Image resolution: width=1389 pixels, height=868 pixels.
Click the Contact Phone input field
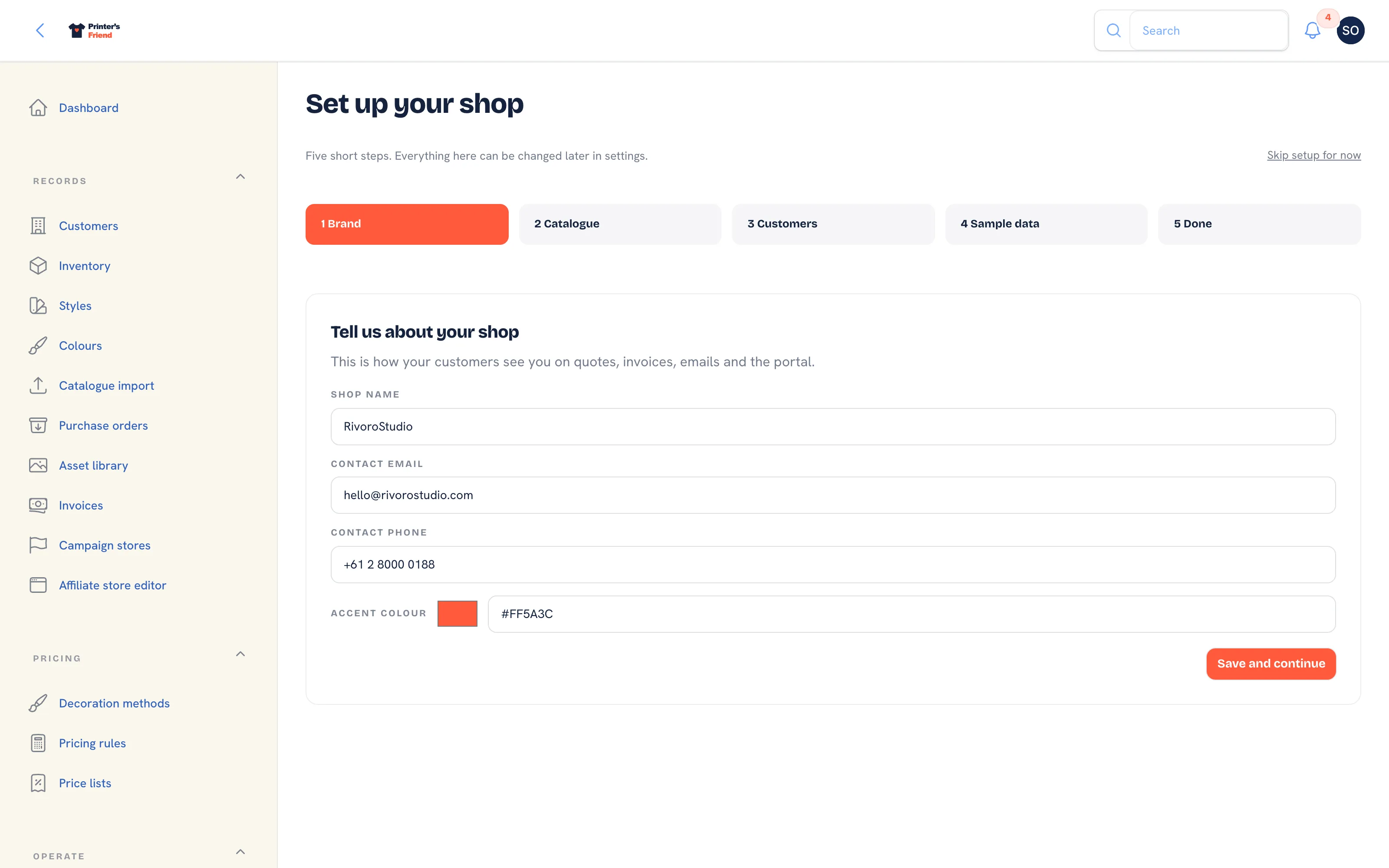click(x=833, y=564)
